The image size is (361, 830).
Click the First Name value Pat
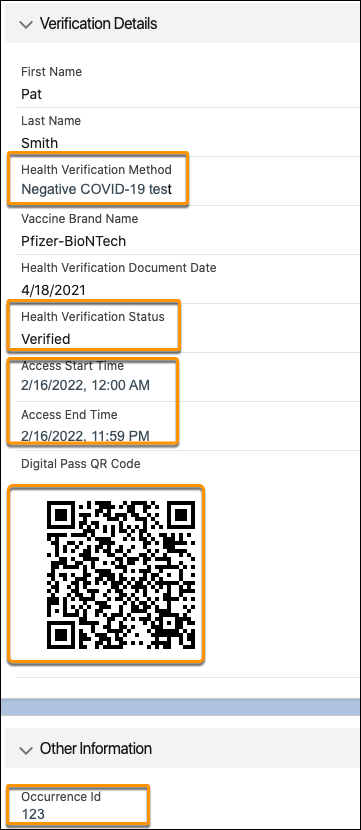coord(31,94)
